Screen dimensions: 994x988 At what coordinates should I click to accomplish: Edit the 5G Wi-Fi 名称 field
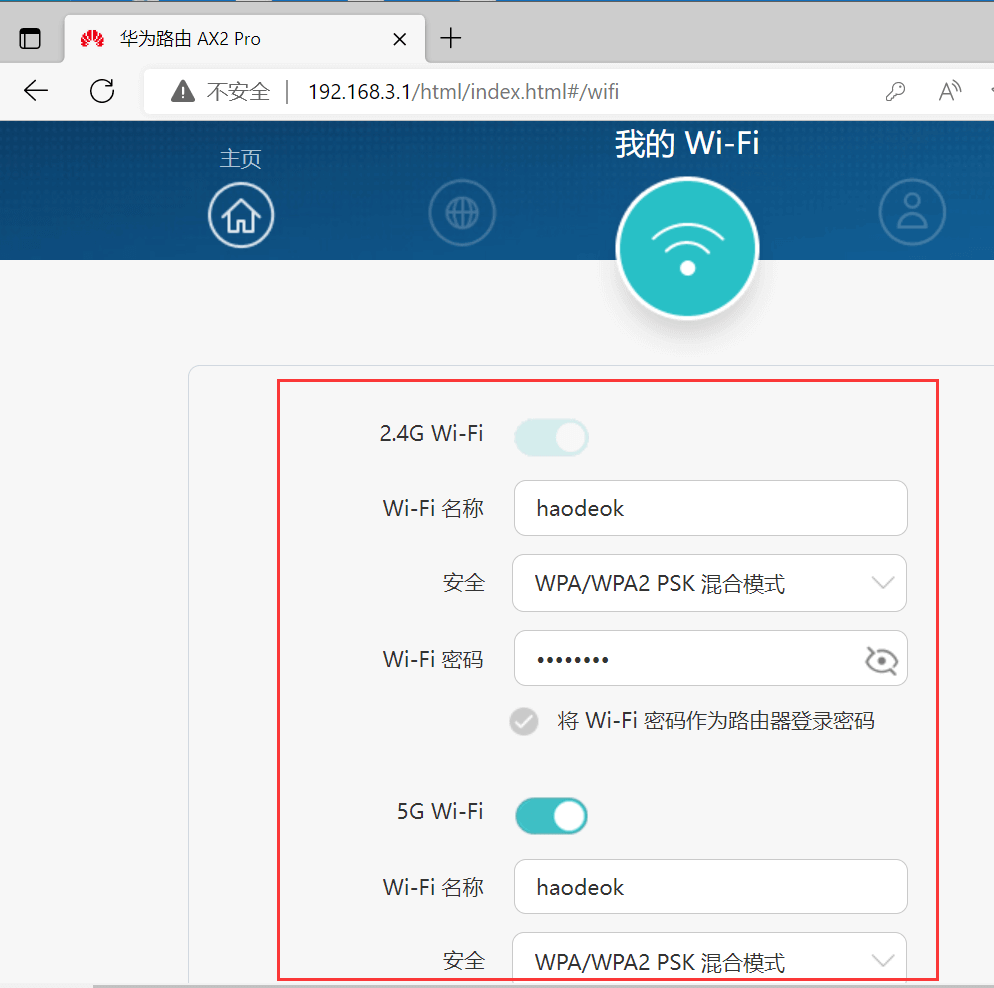(x=711, y=887)
